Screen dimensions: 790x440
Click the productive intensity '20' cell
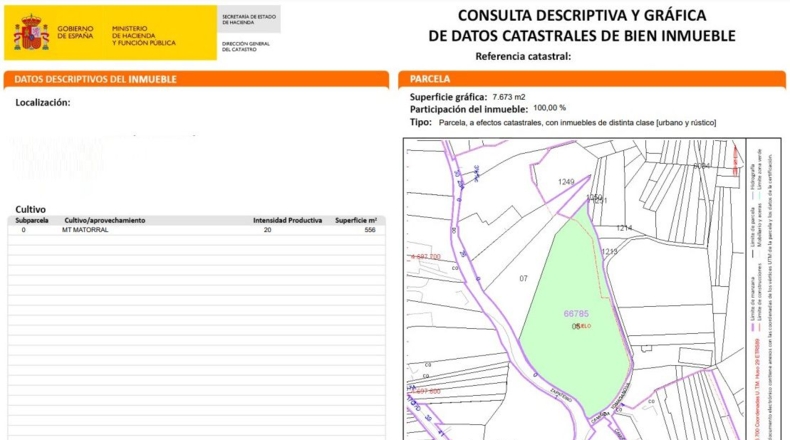tap(268, 230)
